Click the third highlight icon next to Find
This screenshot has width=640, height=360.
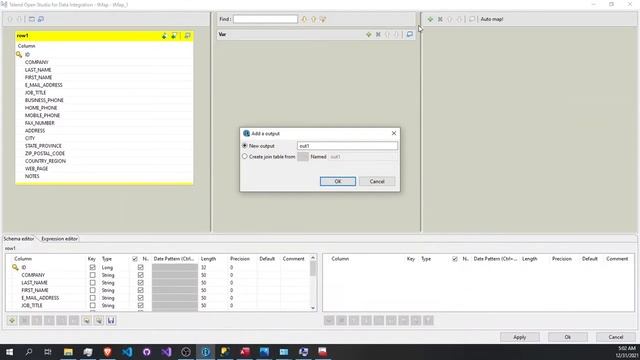(323, 19)
